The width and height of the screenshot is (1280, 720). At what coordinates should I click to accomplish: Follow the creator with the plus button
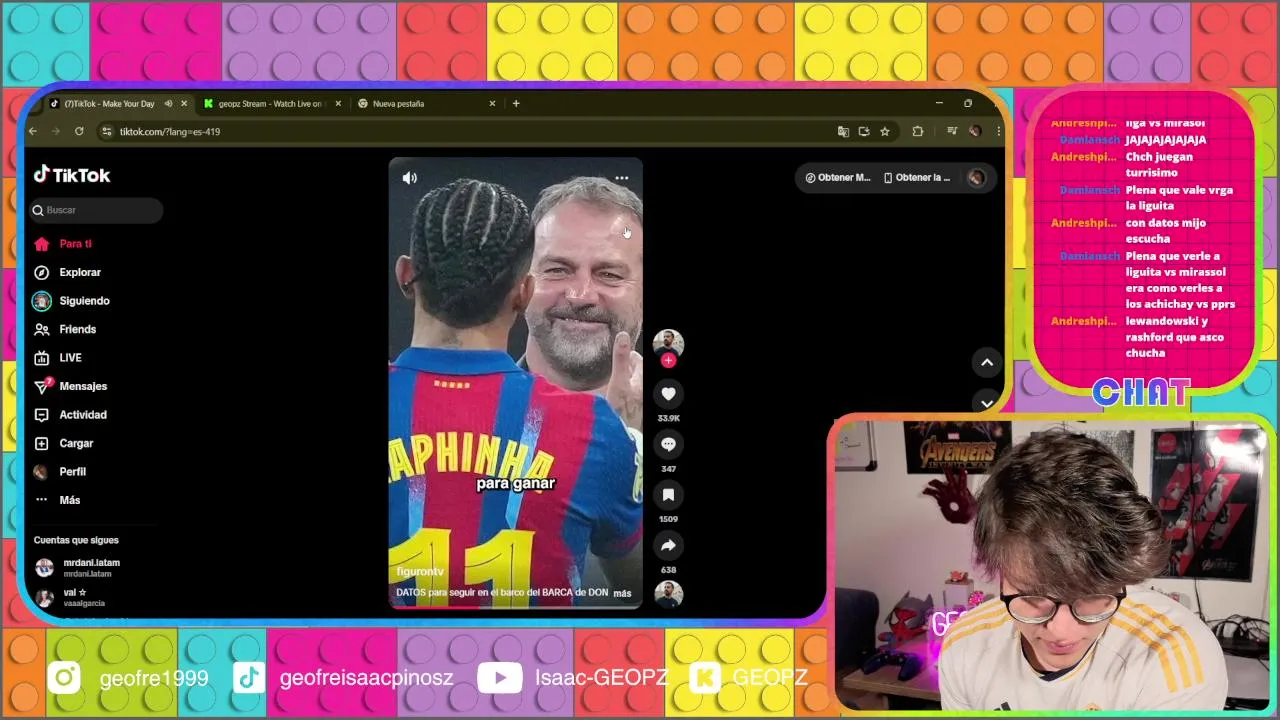pyautogui.click(x=668, y=361)
